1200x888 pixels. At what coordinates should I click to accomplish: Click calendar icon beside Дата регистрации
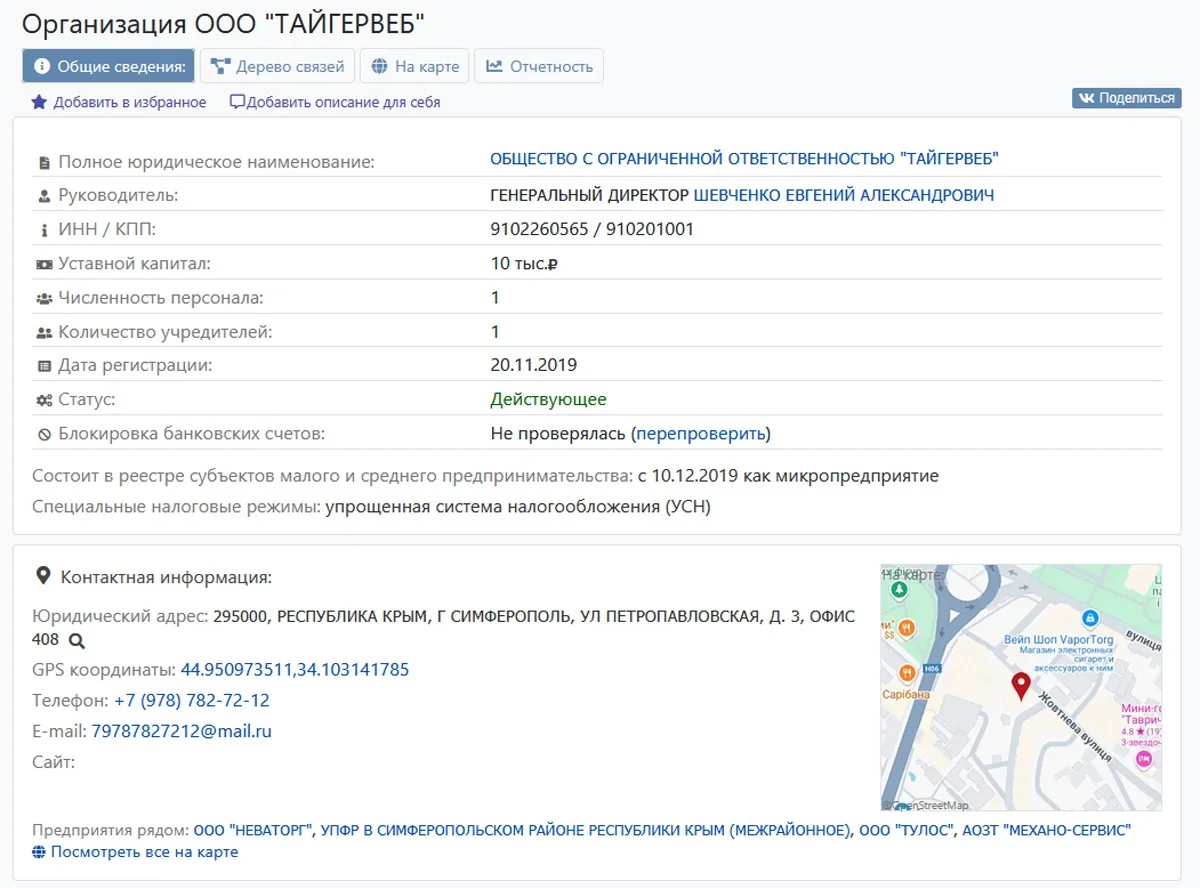pos(44,366)
